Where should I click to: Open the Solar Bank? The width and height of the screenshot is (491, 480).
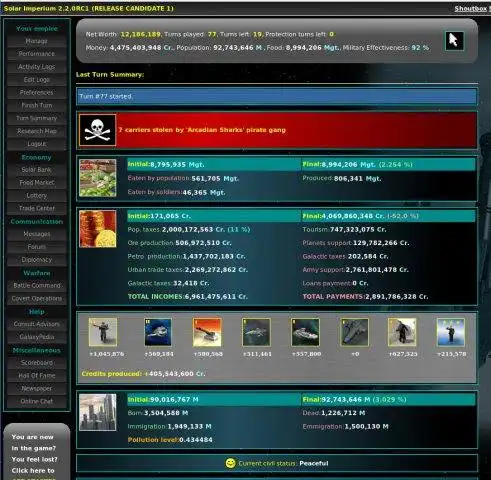[x=37, y=170]
